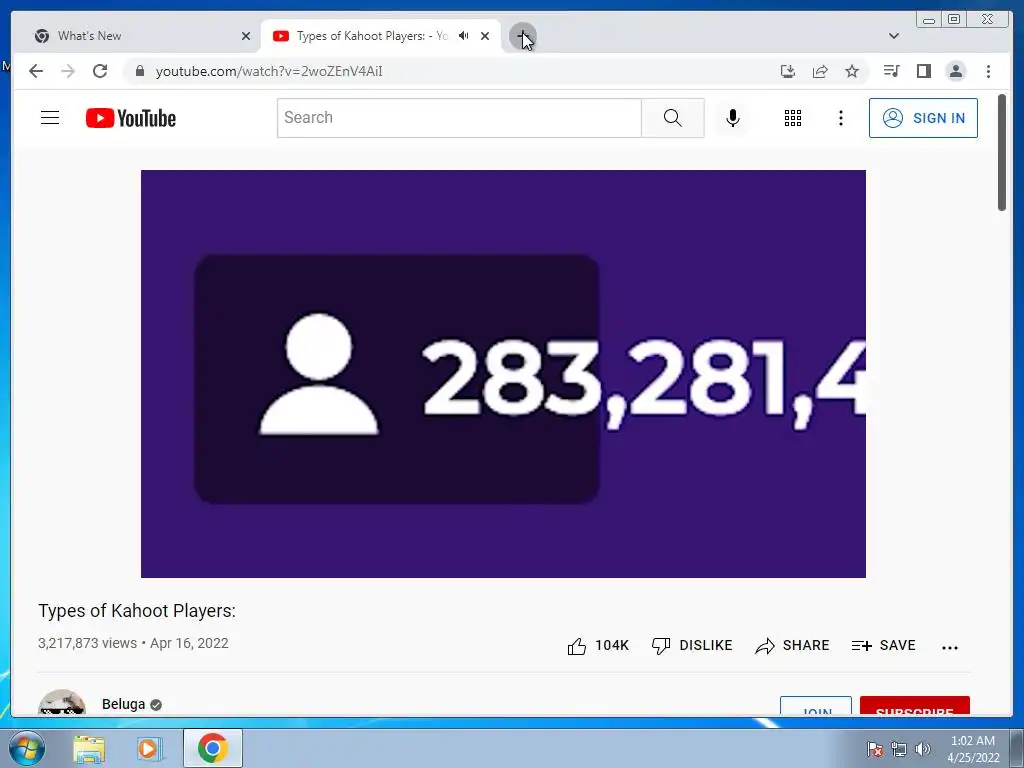View site info via lock icon
Viewport: 1024px width, 768px height.
point(139,71)
